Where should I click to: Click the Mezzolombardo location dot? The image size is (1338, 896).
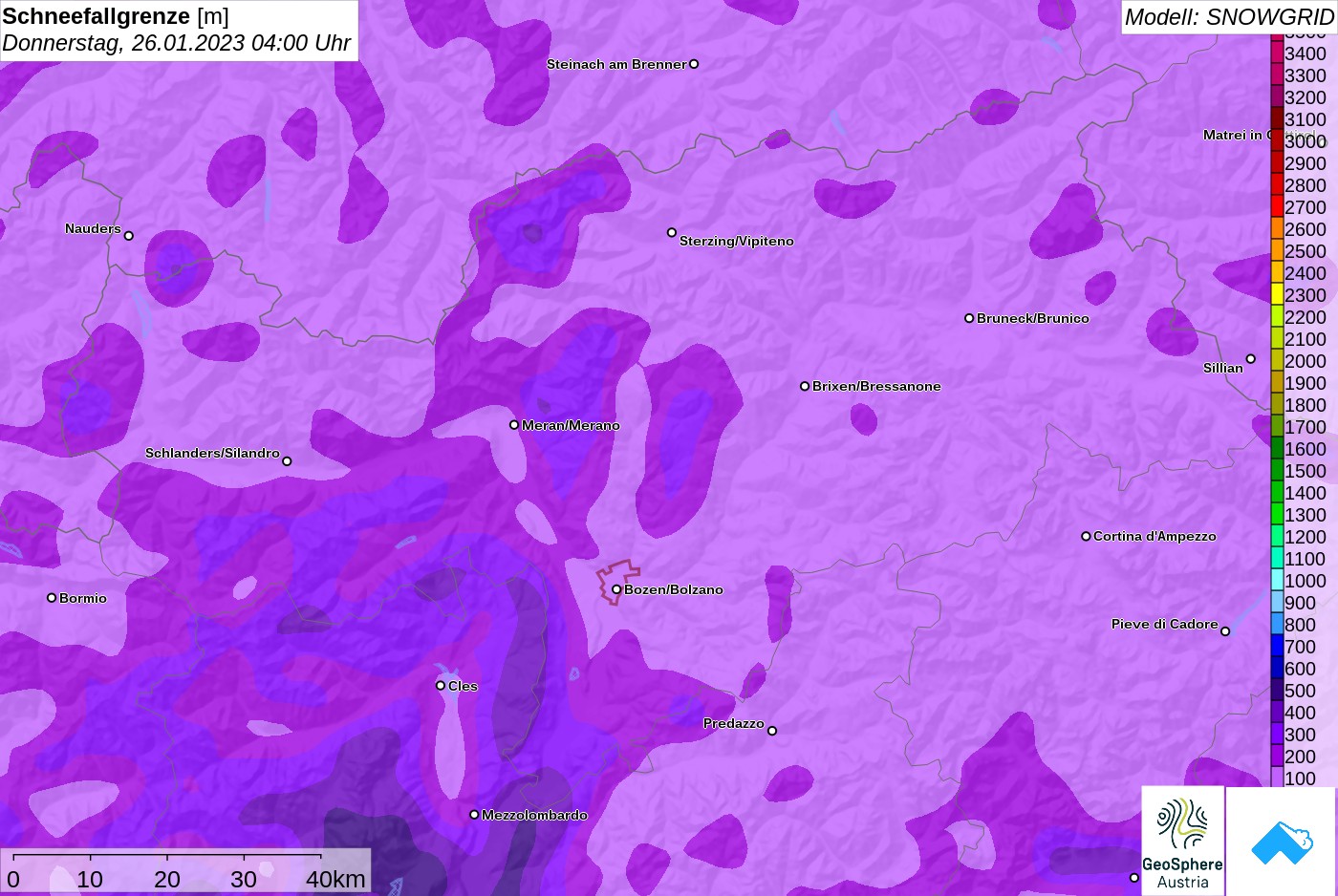(474, 815)
